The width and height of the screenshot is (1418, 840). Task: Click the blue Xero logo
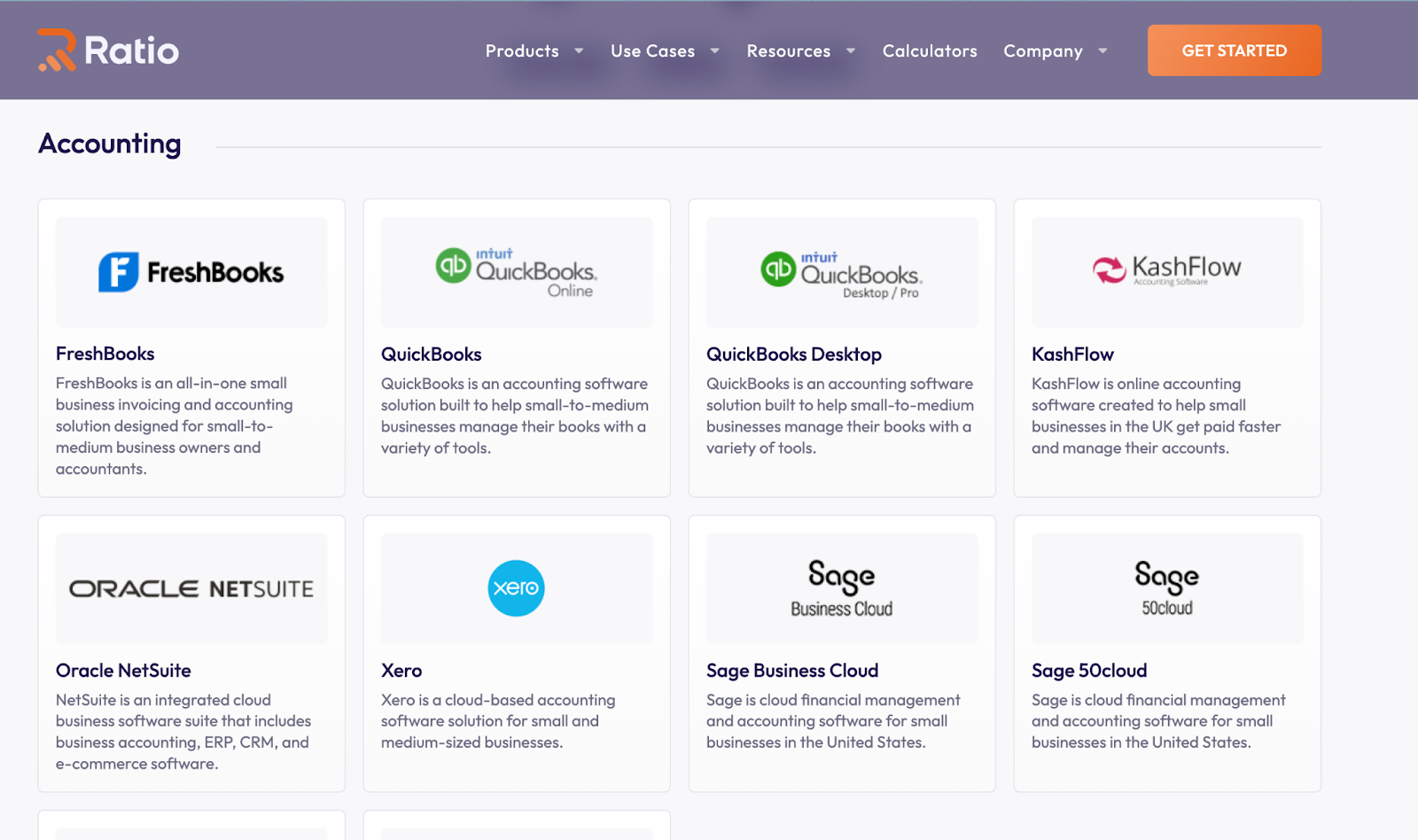tap(517, 588)
